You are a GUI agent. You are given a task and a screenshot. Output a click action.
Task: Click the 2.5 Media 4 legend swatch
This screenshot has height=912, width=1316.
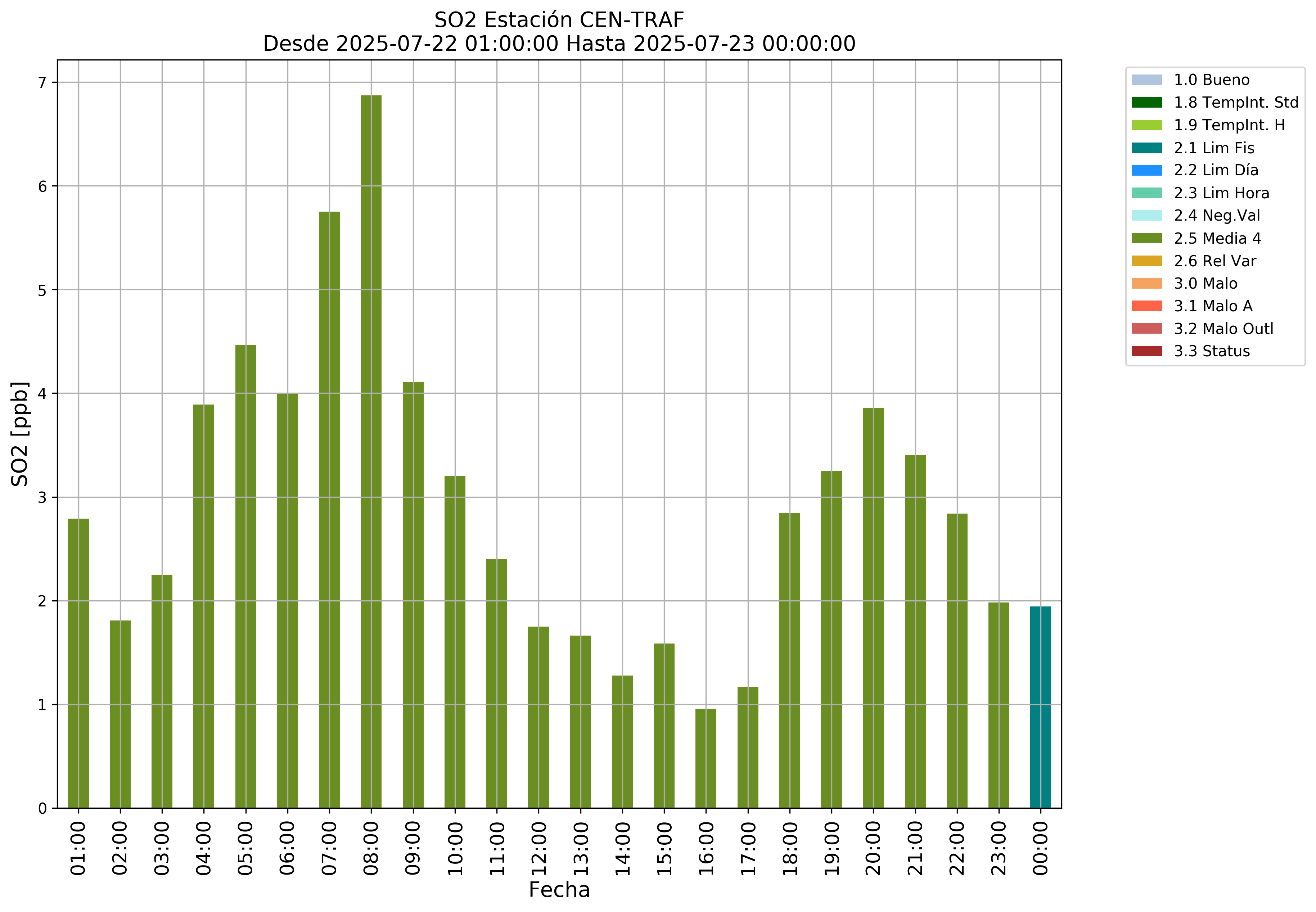[x=1146, y=238]
